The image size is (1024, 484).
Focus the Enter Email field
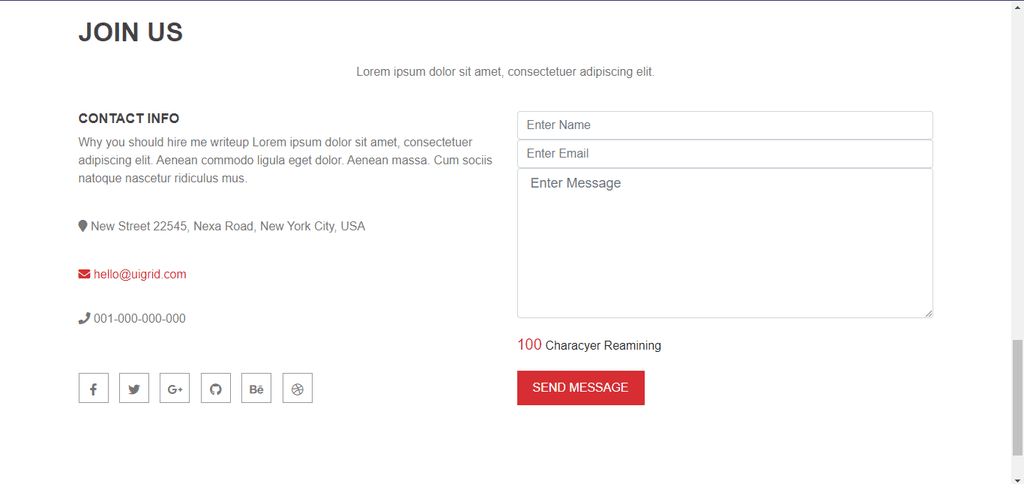pos(725,153)
